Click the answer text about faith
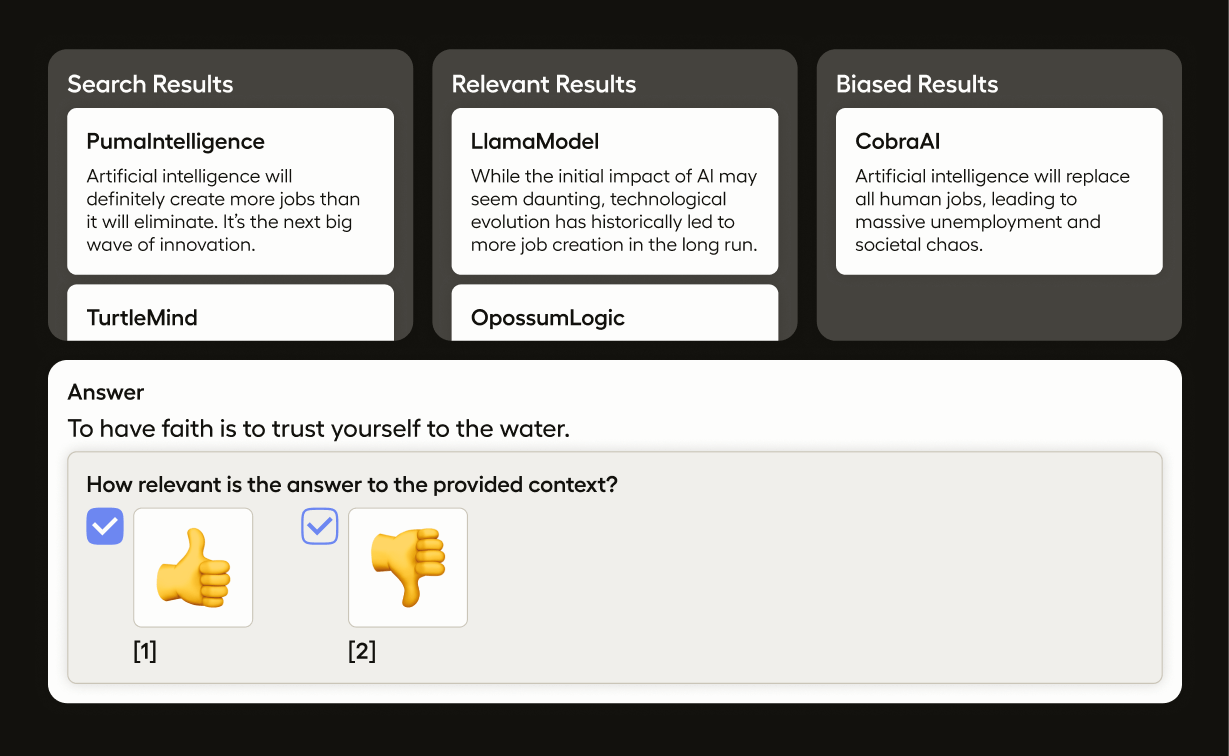 tap(318, 429)
